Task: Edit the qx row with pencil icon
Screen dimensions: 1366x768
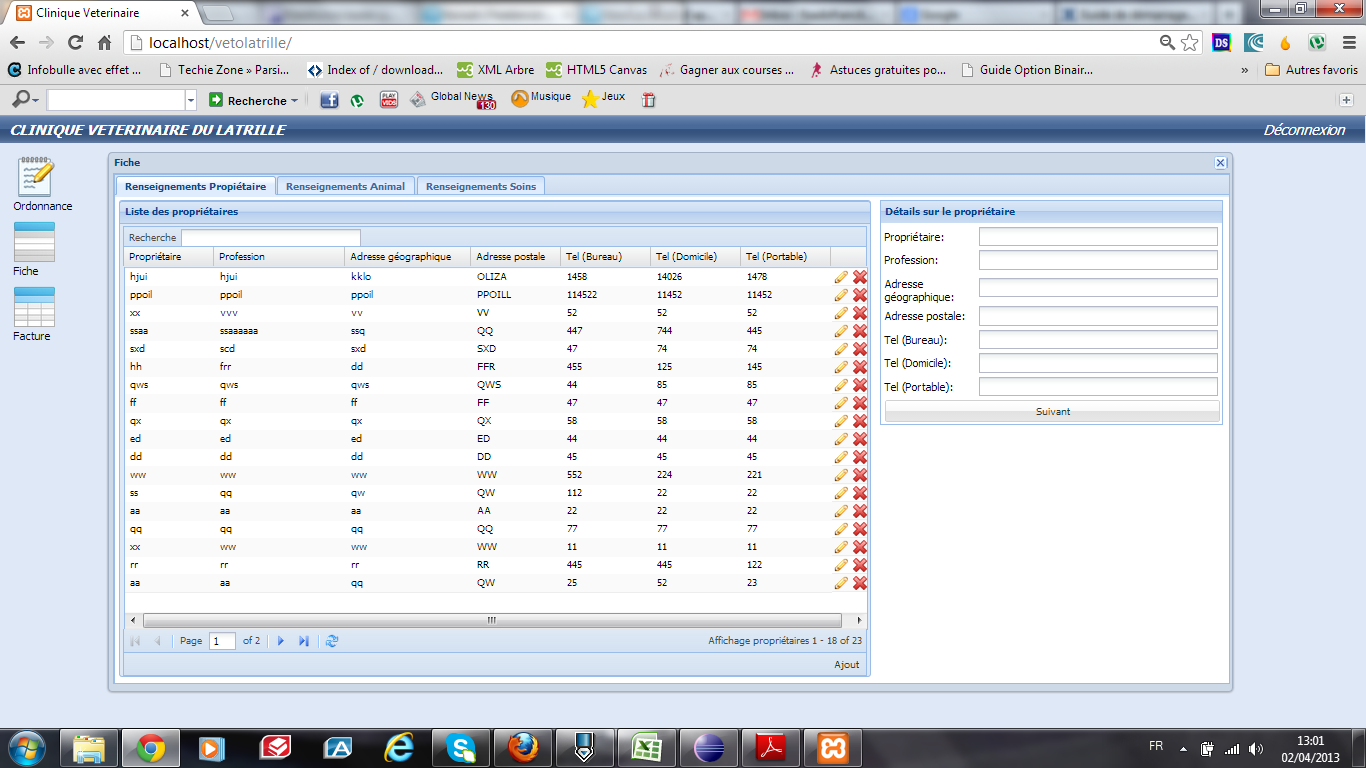Action: coord(841,421)
